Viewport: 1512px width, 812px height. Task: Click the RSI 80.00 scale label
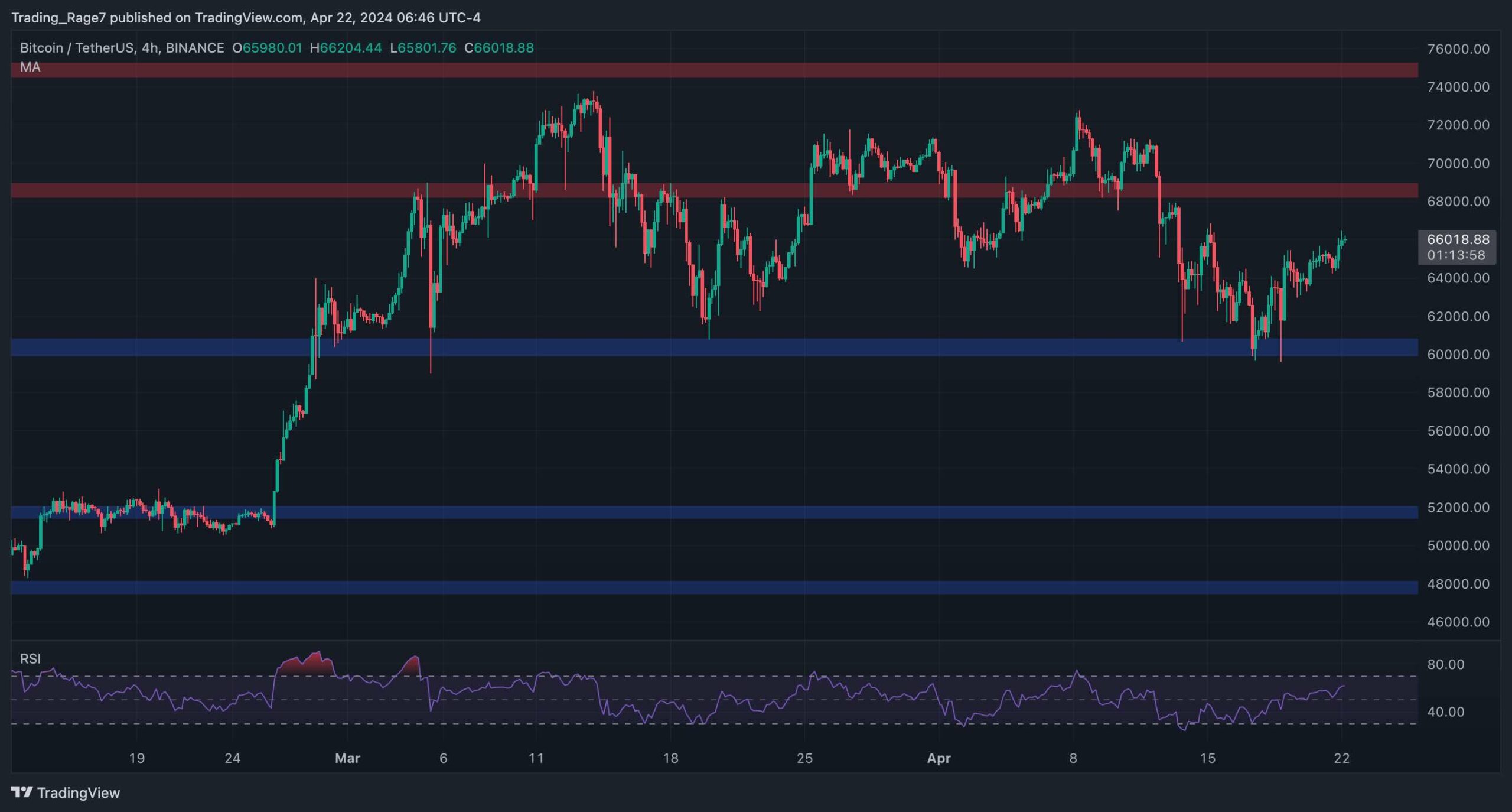tap(1445, 664)
